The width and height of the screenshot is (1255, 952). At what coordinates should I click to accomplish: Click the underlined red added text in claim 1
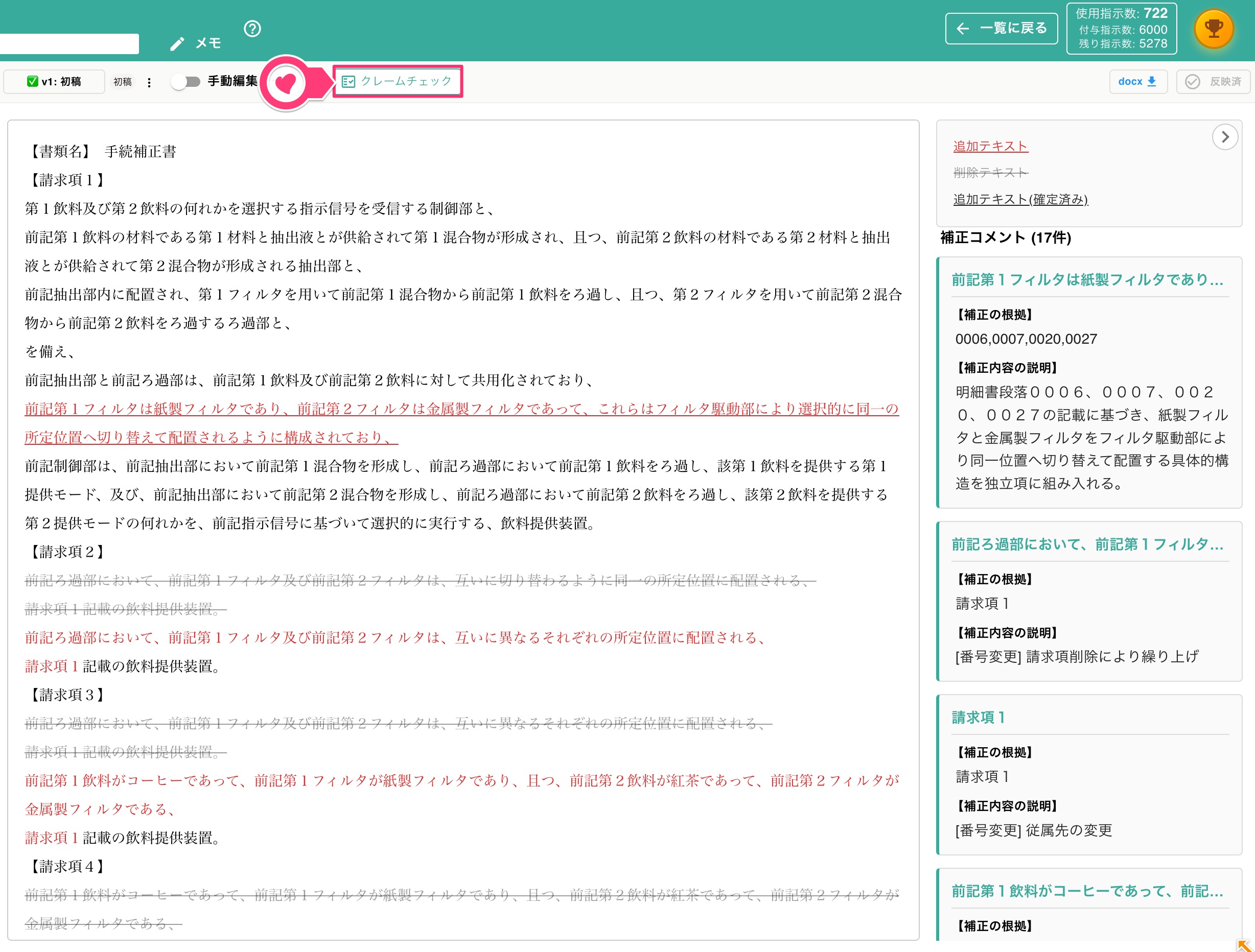tap(461, 423)
